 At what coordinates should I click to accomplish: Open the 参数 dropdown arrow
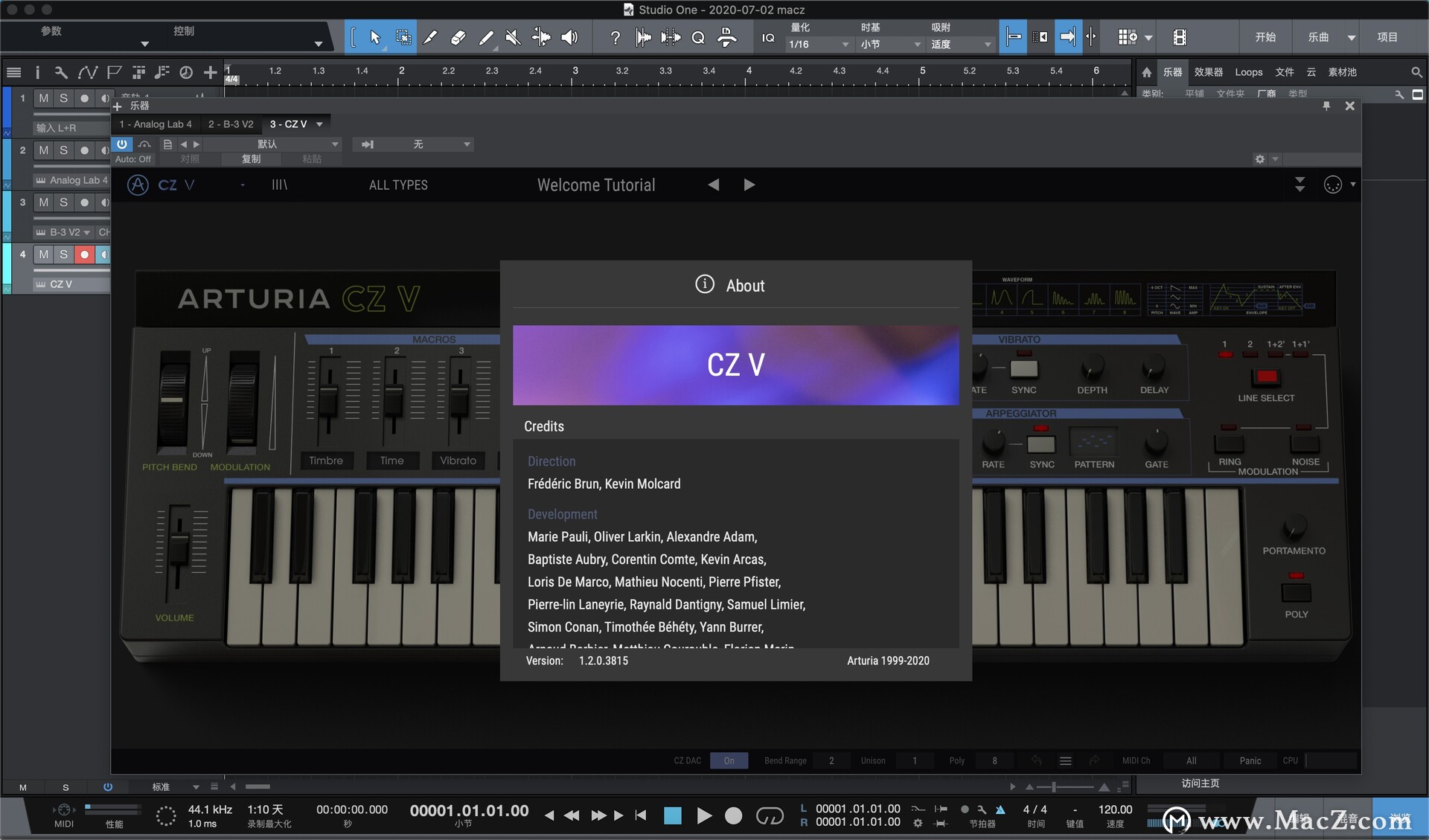click(144, 44)
